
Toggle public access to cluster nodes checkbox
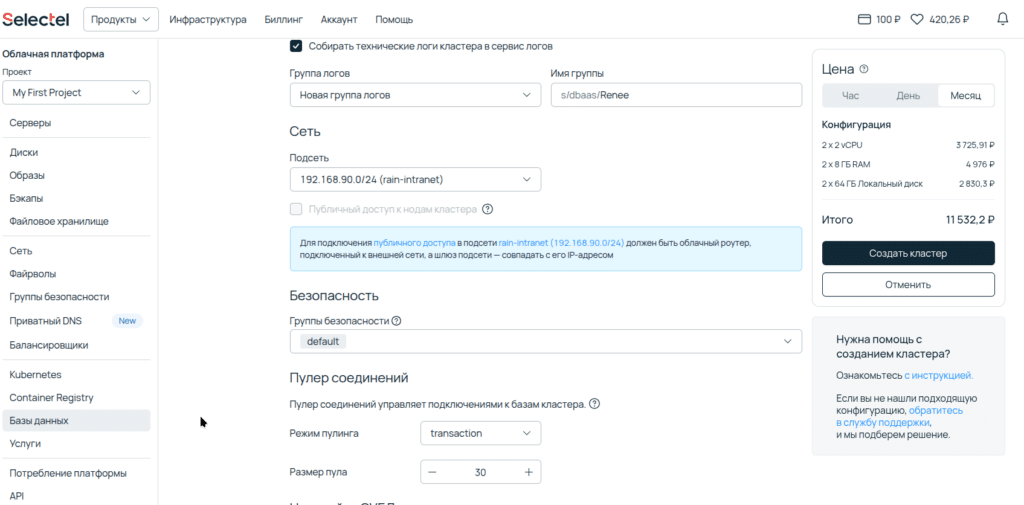[x=296, y=209]
